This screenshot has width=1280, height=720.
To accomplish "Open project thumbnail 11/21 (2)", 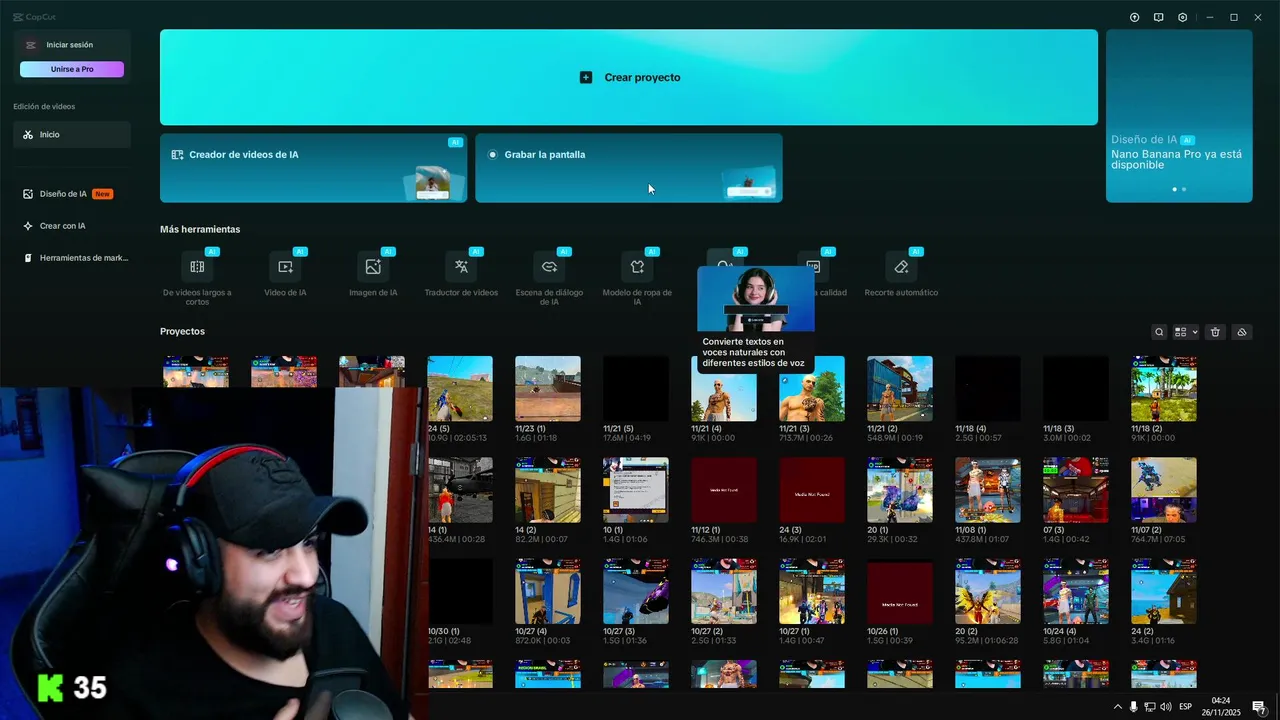I will pyautogui.click(x=900, y=389).
